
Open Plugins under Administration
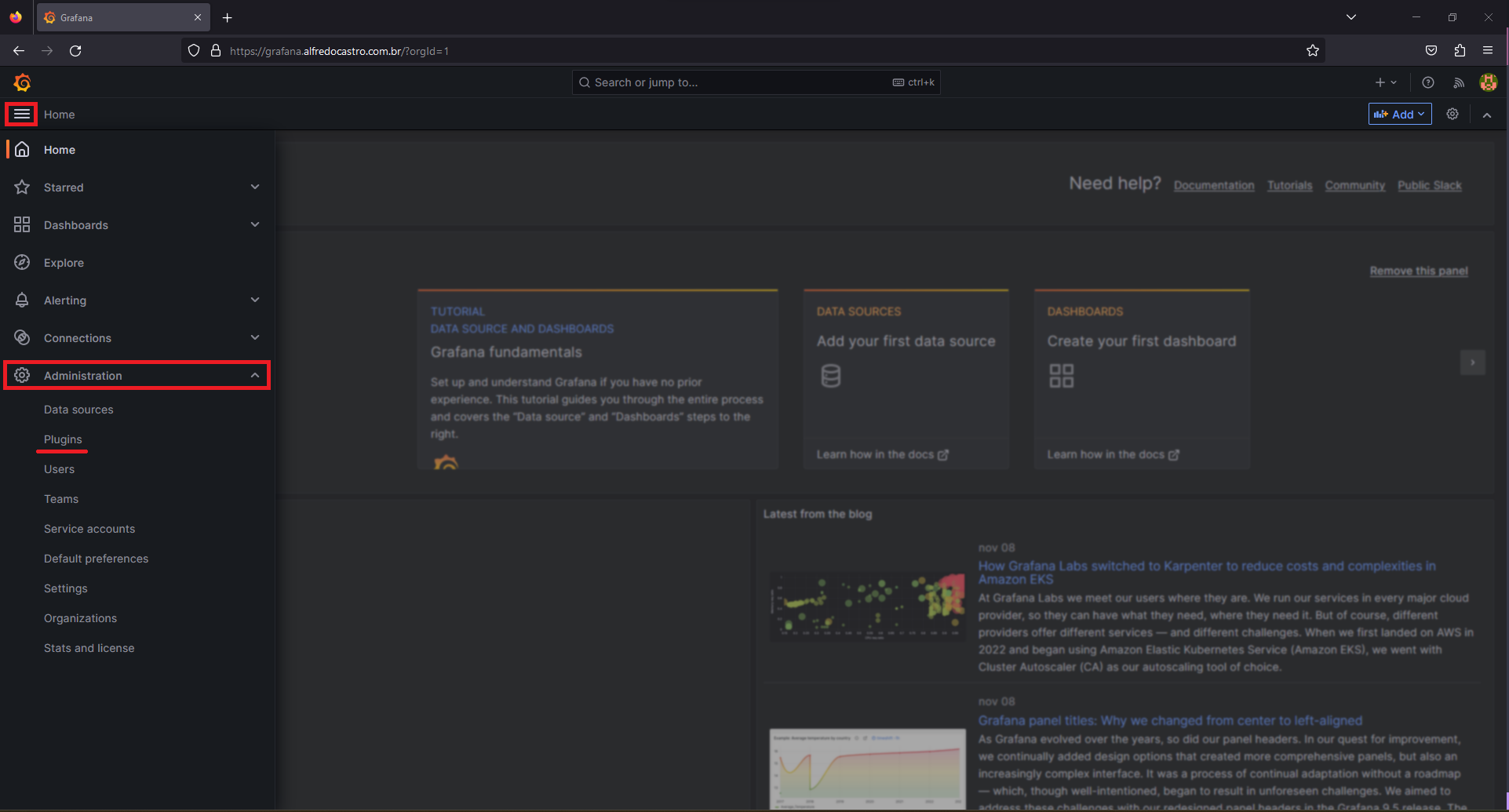click(63, 439)
